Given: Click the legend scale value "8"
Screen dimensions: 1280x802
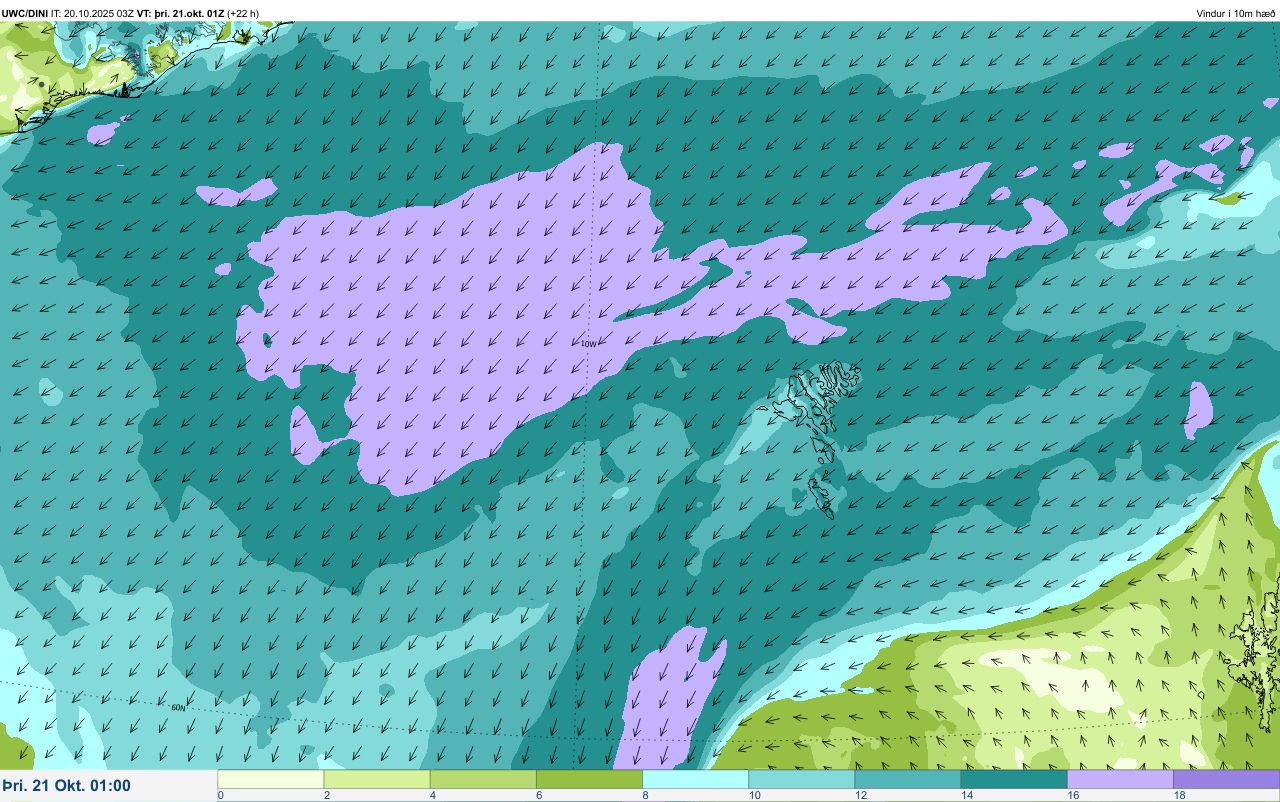Looking at the screenshot, I should pyautogui.click(x=645, y=796).
